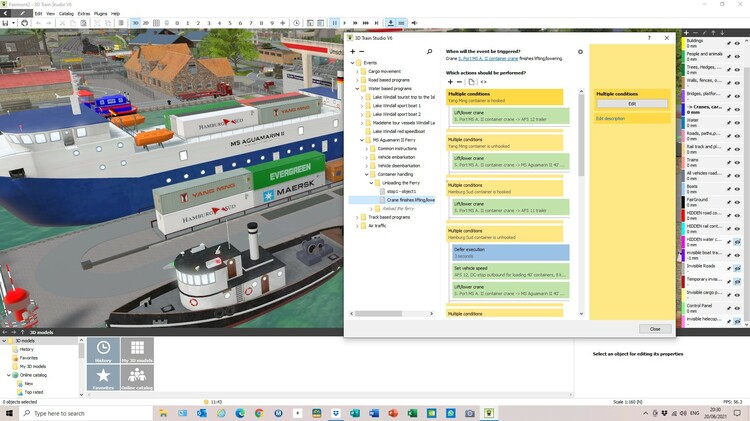This screenshot has width=750, height=421.
Task: Switch to 2D view mode button
Action: 145,23
